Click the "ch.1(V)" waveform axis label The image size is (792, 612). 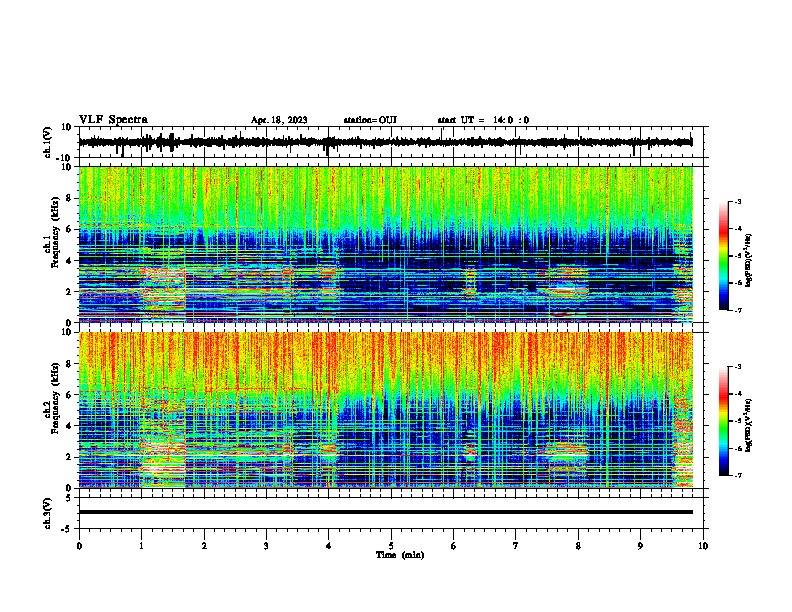coord(48,142)
